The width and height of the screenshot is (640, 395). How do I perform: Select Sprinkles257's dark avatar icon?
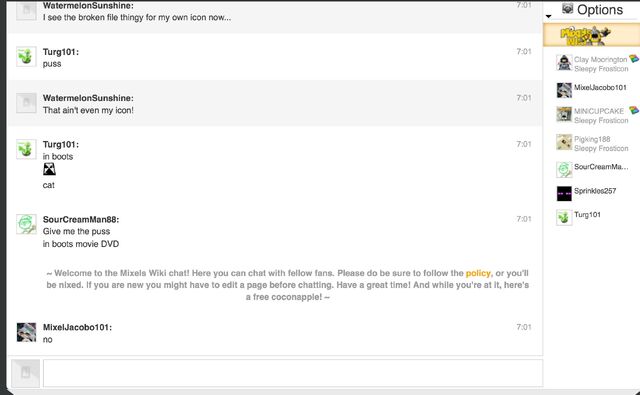564,193
